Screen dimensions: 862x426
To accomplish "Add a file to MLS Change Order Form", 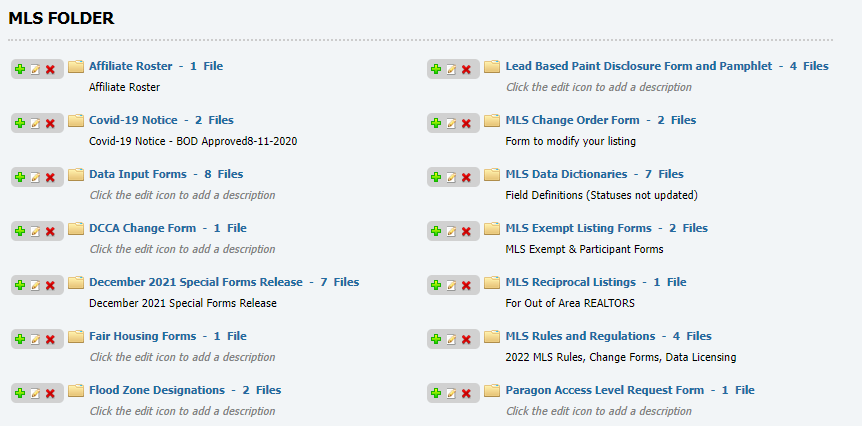I will pyautogui.click(x=436, y=123).
